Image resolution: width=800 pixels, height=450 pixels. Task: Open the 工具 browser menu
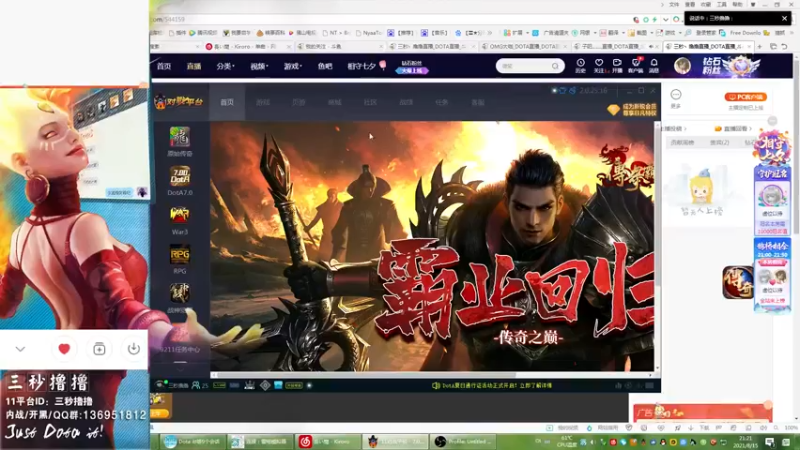pyautogui.click(x=721, y=5)
